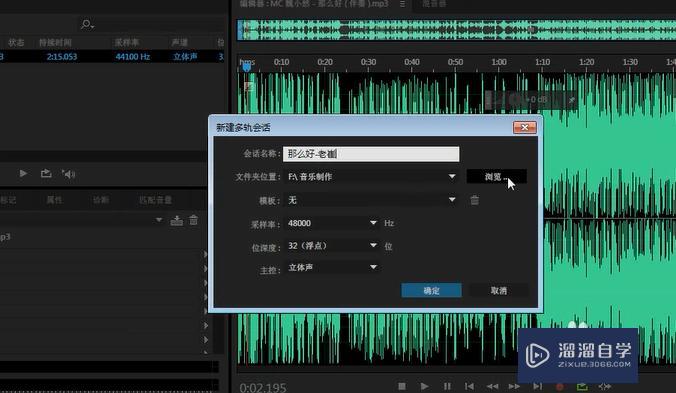676x393 pixels.
Task: Switch to the 诊断 diagnostics tab
Action: (x=101, y=200)
